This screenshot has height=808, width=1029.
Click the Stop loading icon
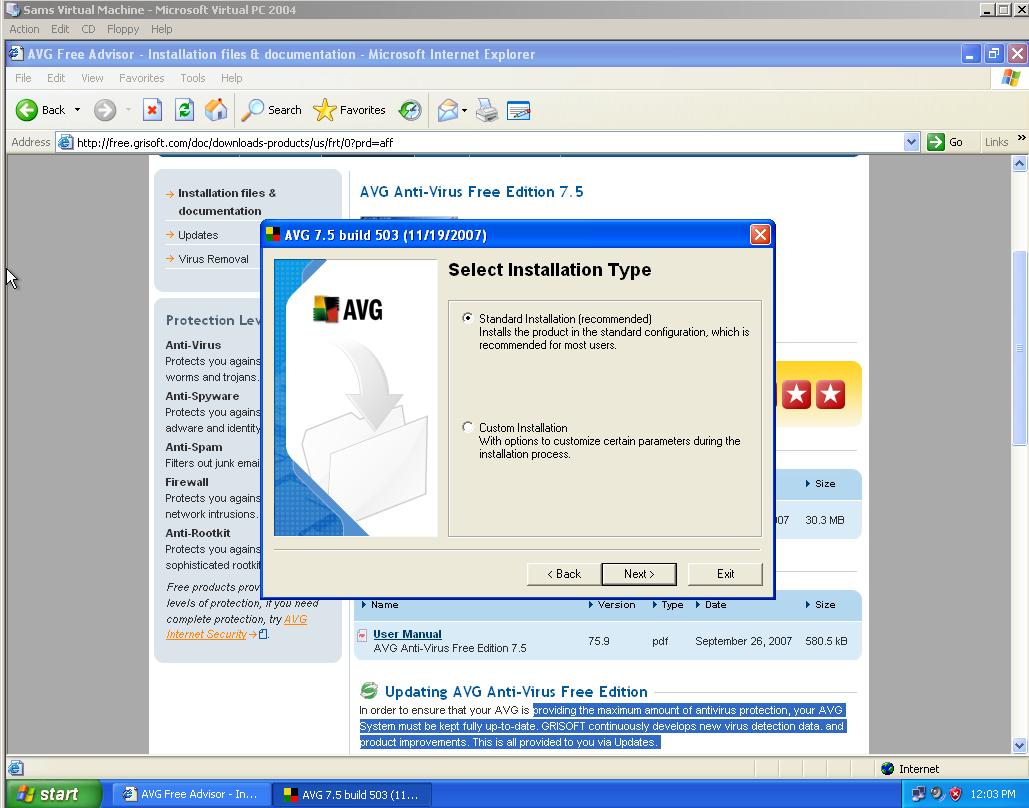(x=152, y=110)
